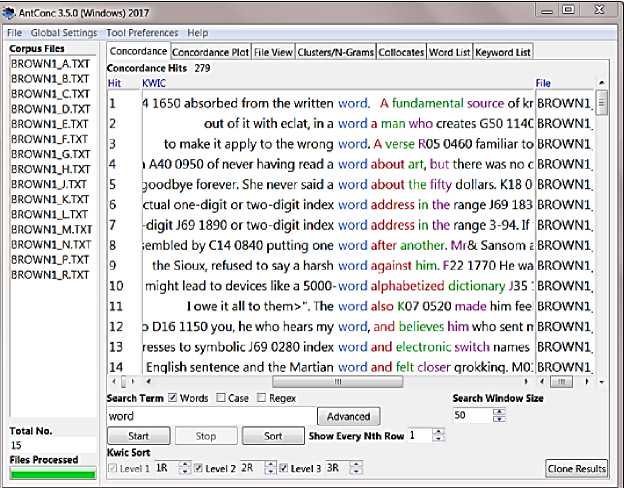This screenshot has height=488, width=626.
Task: Enable the Regex checkbox
Action: click(261, 398)
